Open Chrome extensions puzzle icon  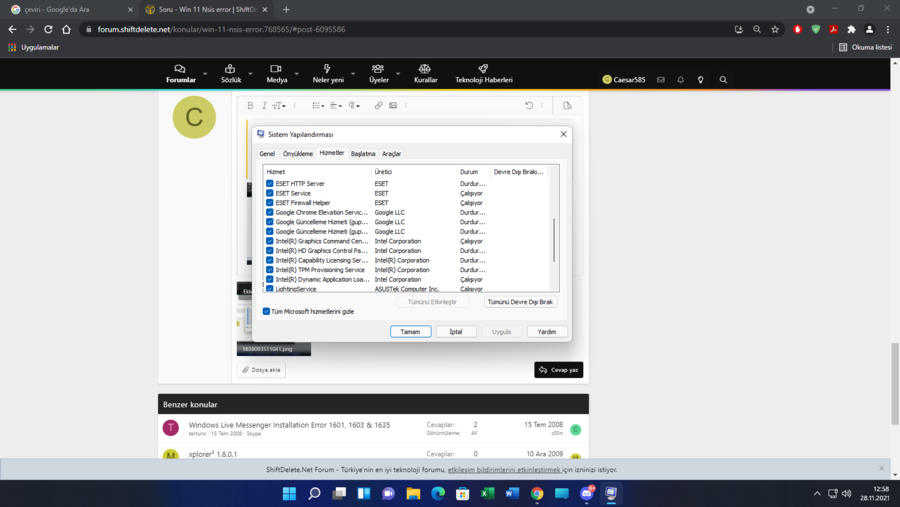pos(851,29)
